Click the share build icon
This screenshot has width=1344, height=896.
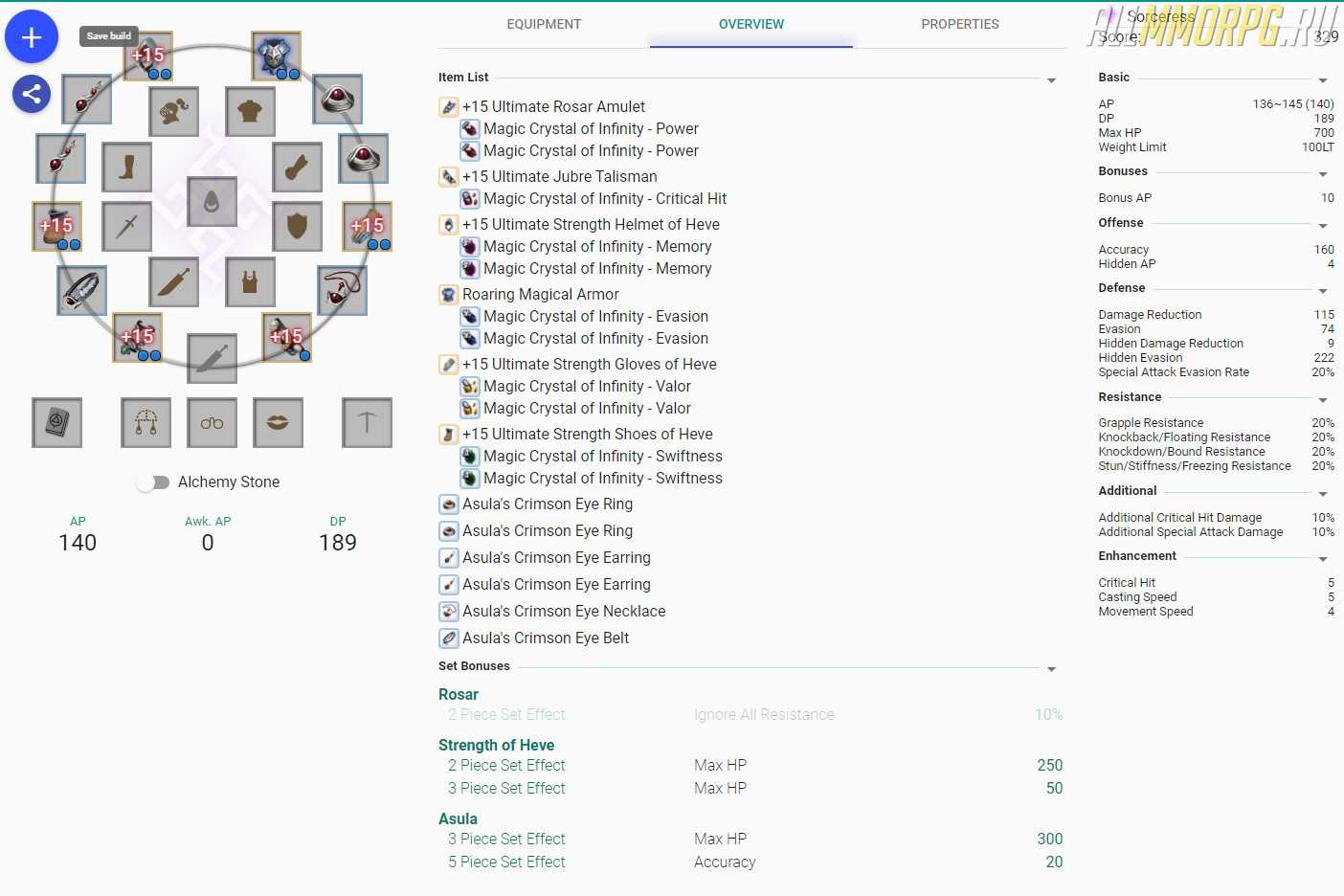[x=32, y=94]
